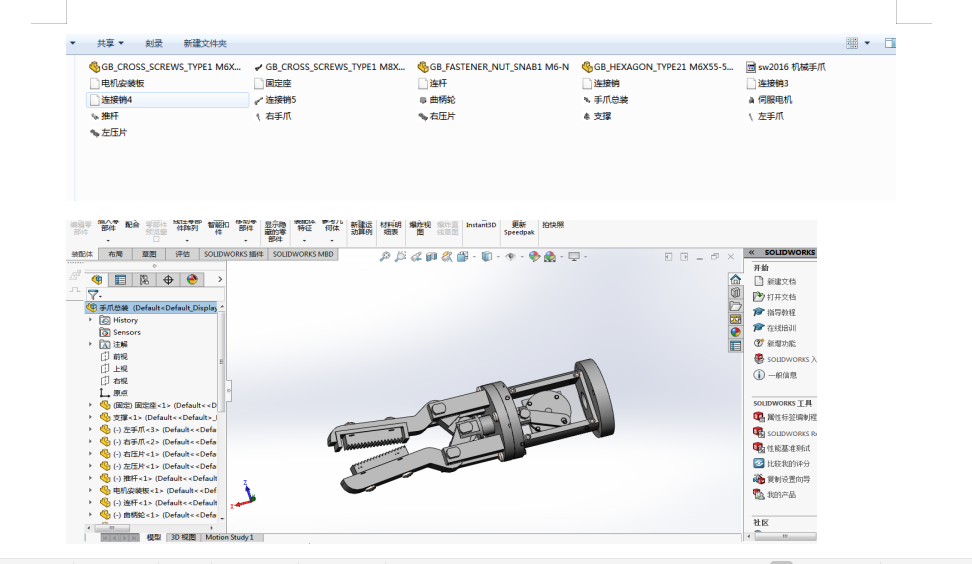Screen dimensions: 972x564
Task: Toggle Show Hidden Components (显示隐藏的零部件)
Action: [275, 231]
